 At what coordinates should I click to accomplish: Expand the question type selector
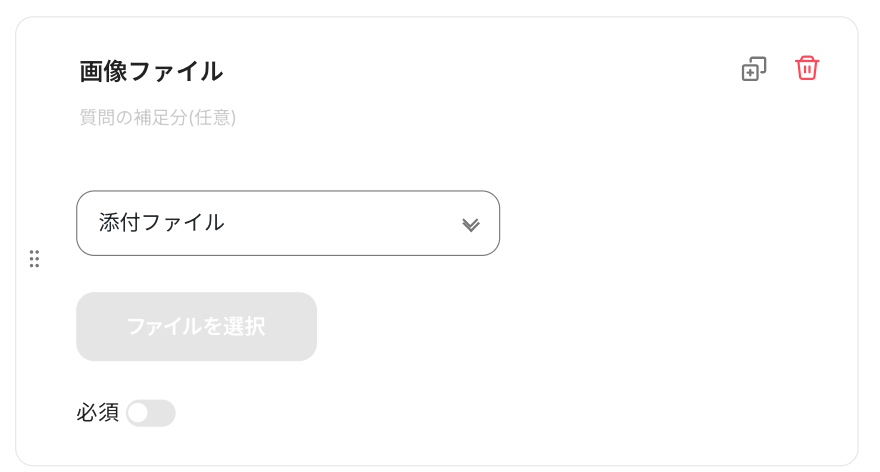click(288, 223)
